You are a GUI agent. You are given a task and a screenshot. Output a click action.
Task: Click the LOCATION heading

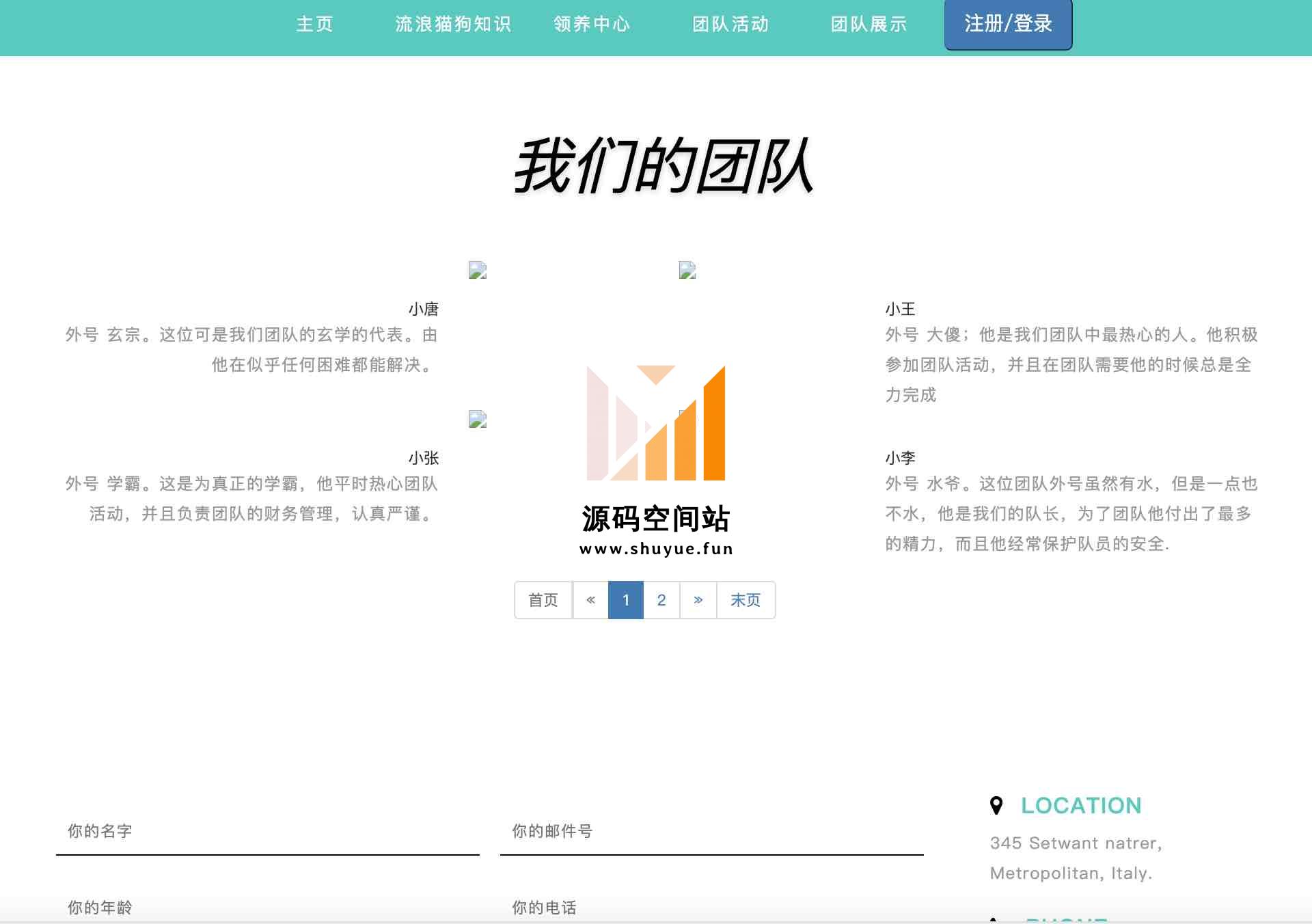point(1081,806)
